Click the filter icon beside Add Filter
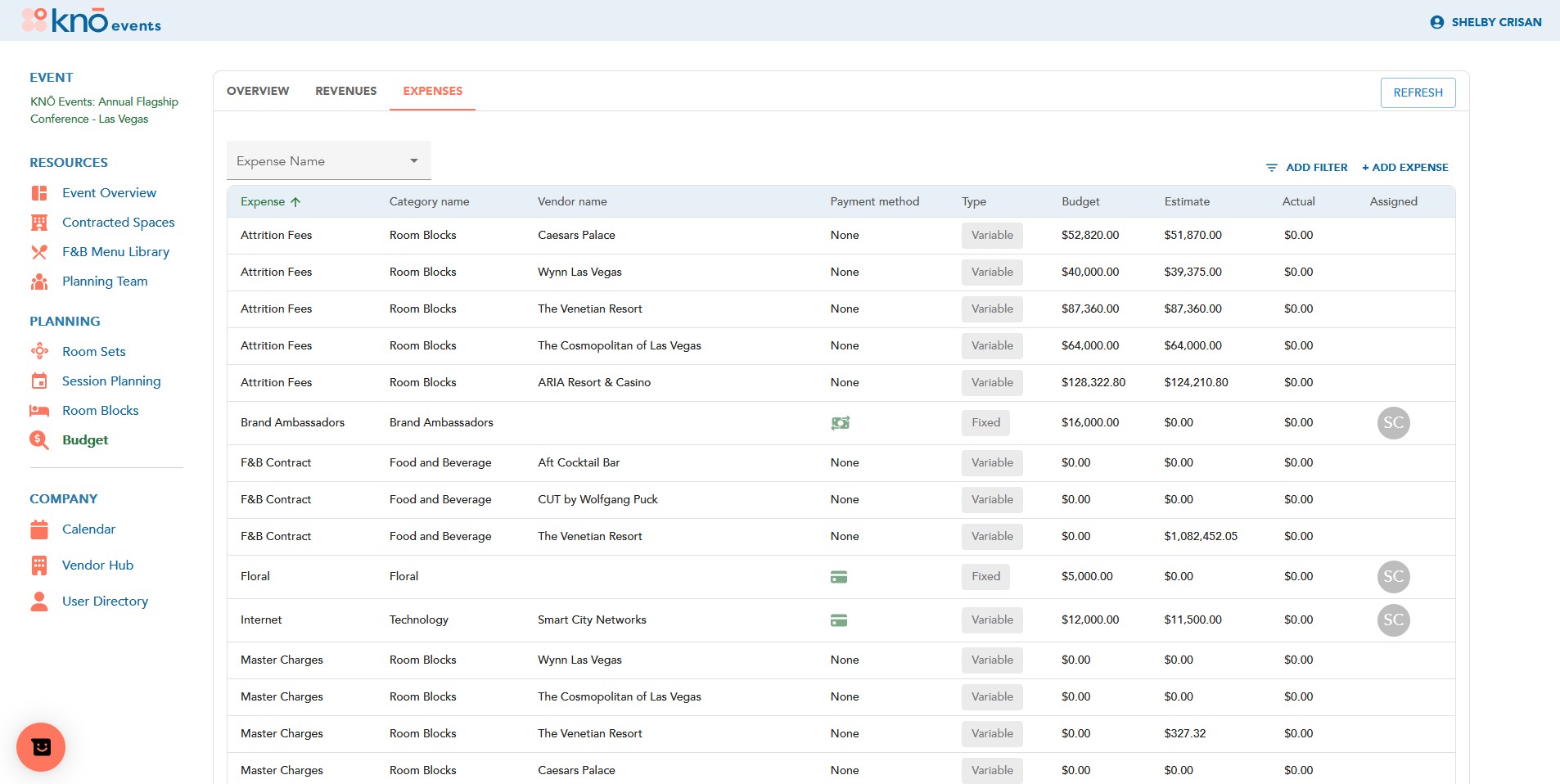 tap(1271, 168)
